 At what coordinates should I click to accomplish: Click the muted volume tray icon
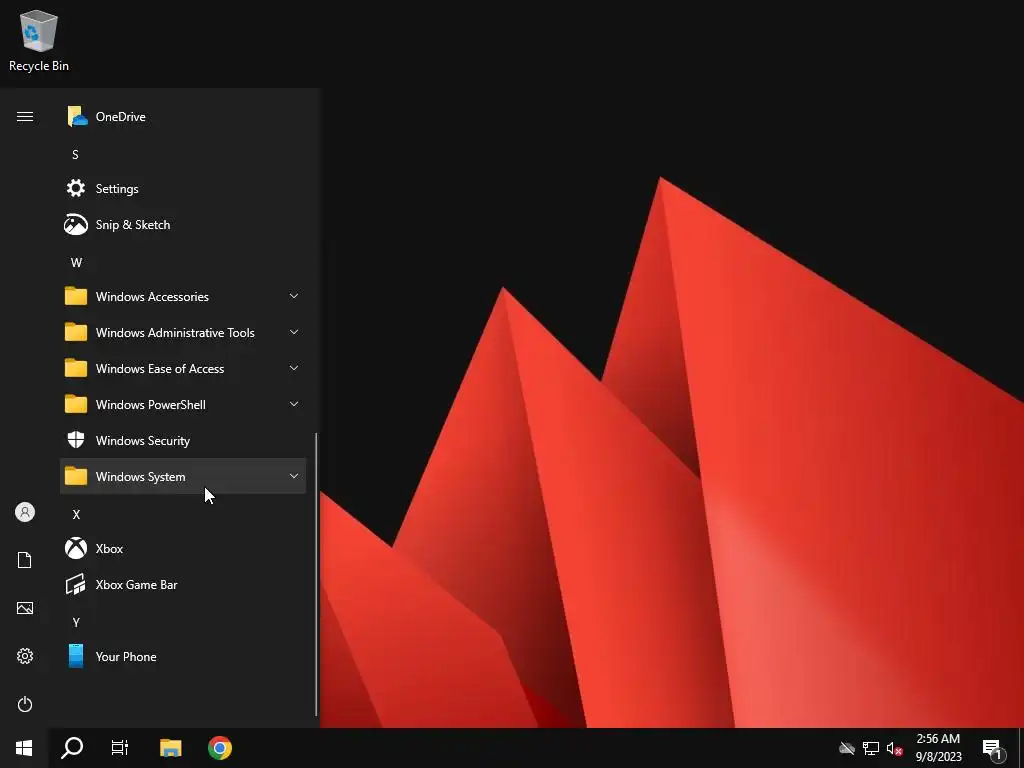895,748
